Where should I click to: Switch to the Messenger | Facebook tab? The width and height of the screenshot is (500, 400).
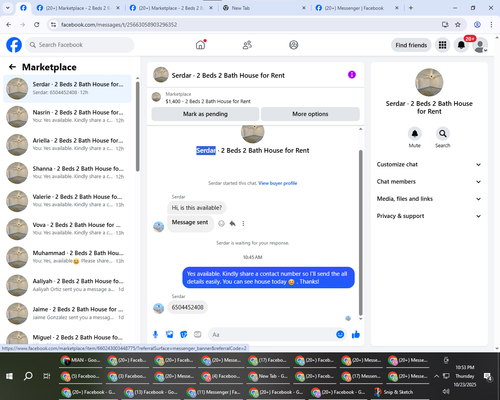click(x=357, y=8)
